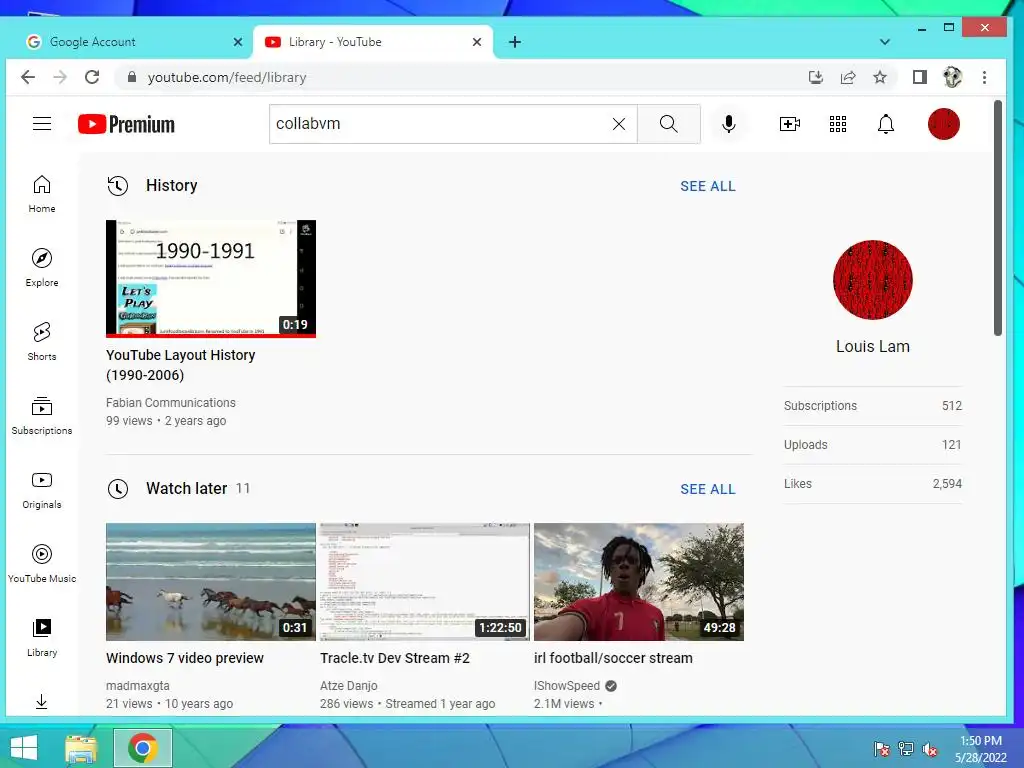Image resolution: width=1024 pixels, height=768 pixels.
Task: Play the Windows 7 video preview thumbnail
Action: coord(211,582)
